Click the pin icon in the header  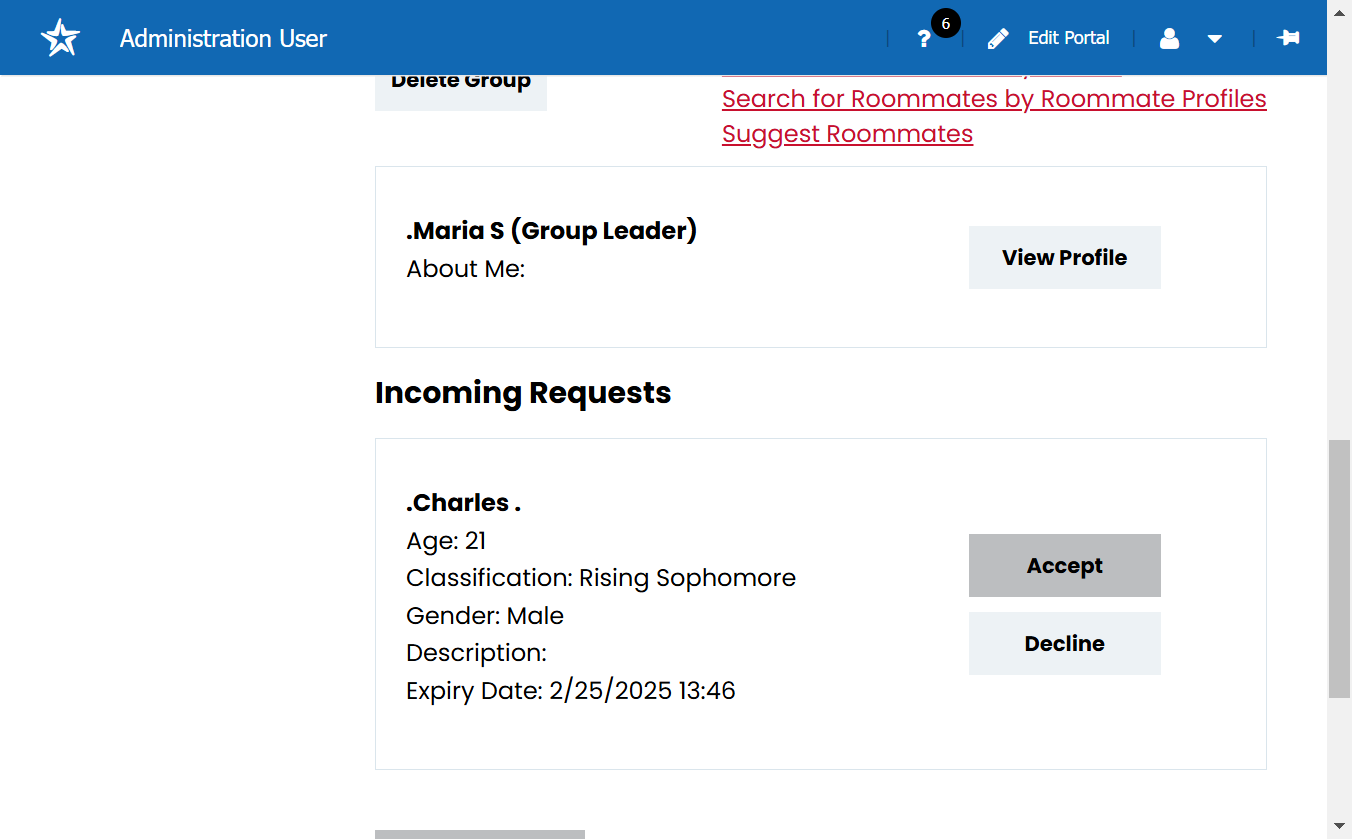(1288, 38)
